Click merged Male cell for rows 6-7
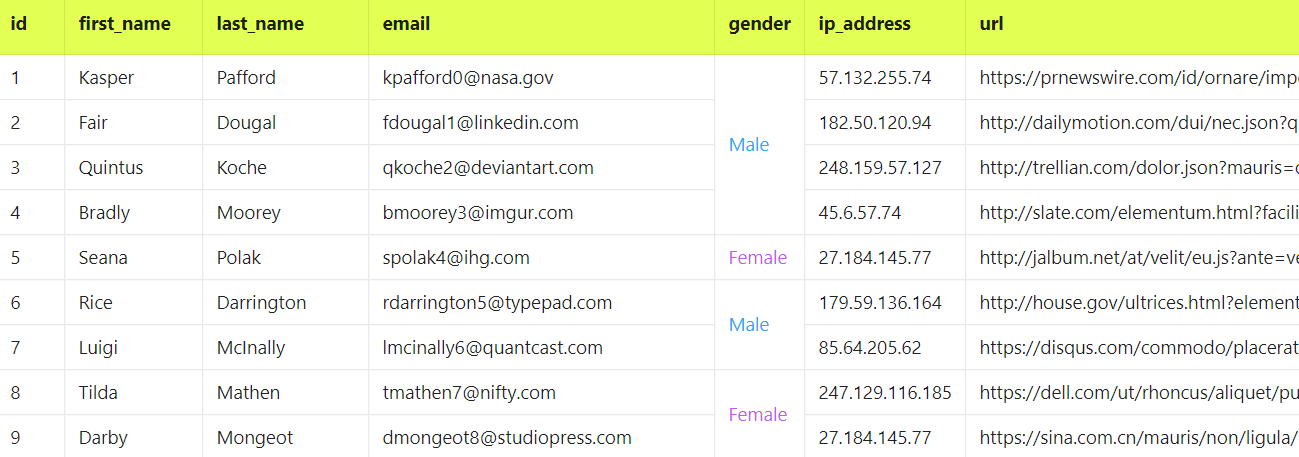This screenshot has height=457, width=1299. [x=760, y=325]
